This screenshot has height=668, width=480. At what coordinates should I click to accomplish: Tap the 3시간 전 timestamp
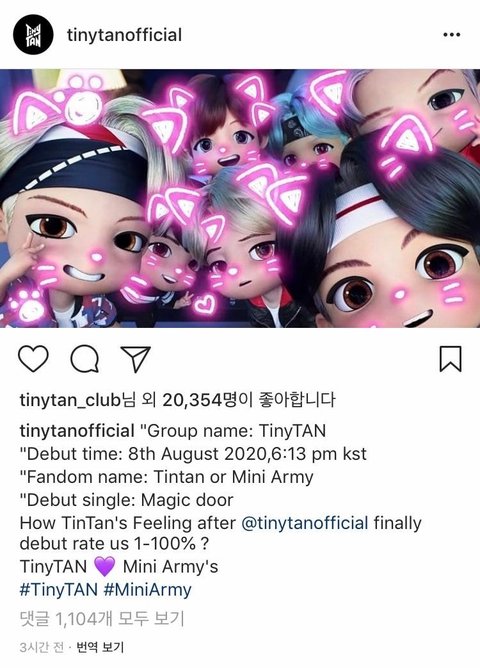(x=41, y=648)
